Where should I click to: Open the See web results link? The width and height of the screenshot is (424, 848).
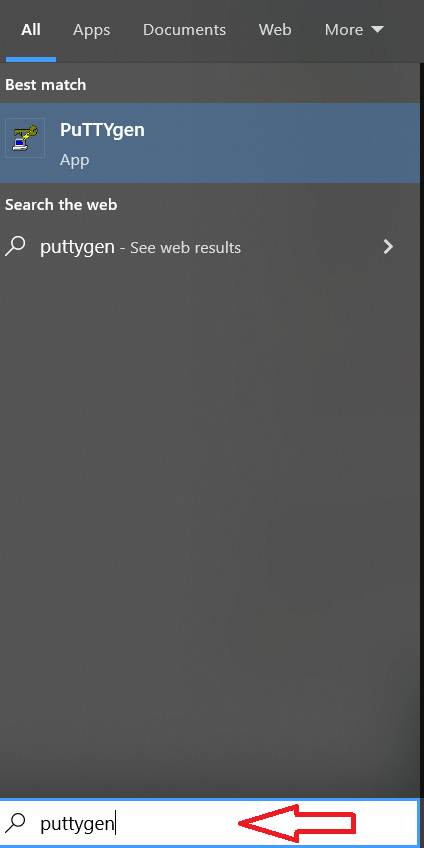point(186,248)
